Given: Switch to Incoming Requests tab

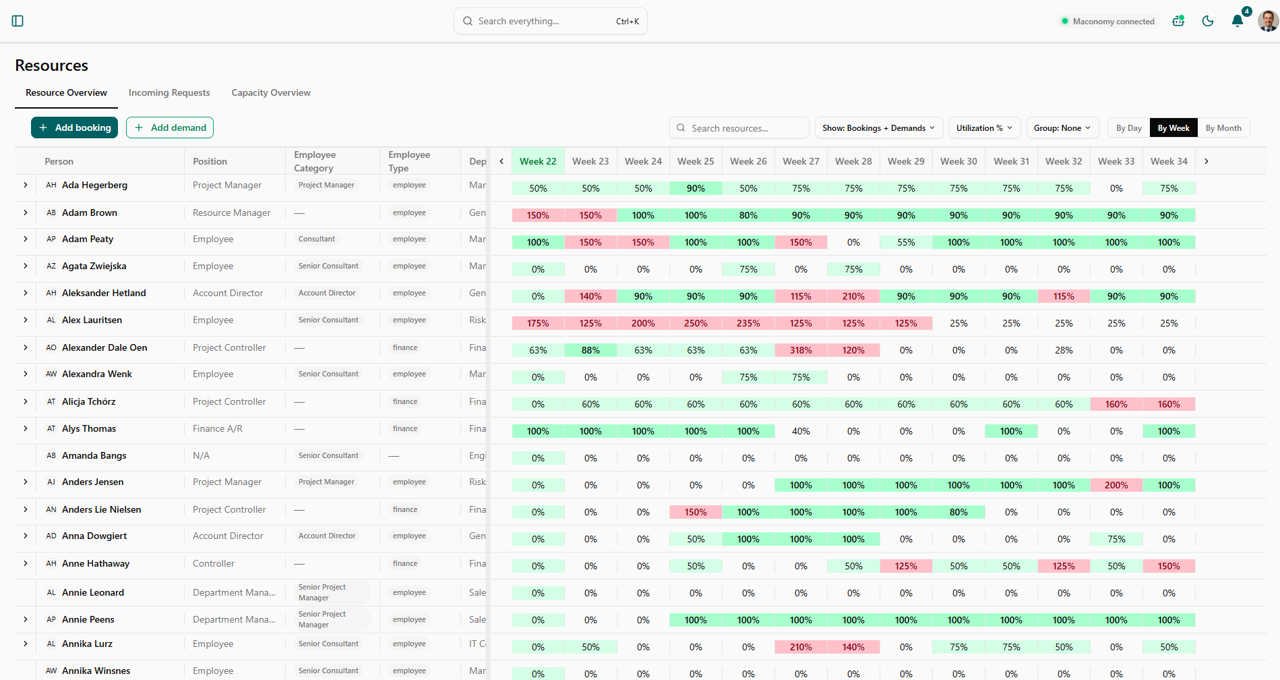Looking at the screenshot, I should 169,93.
